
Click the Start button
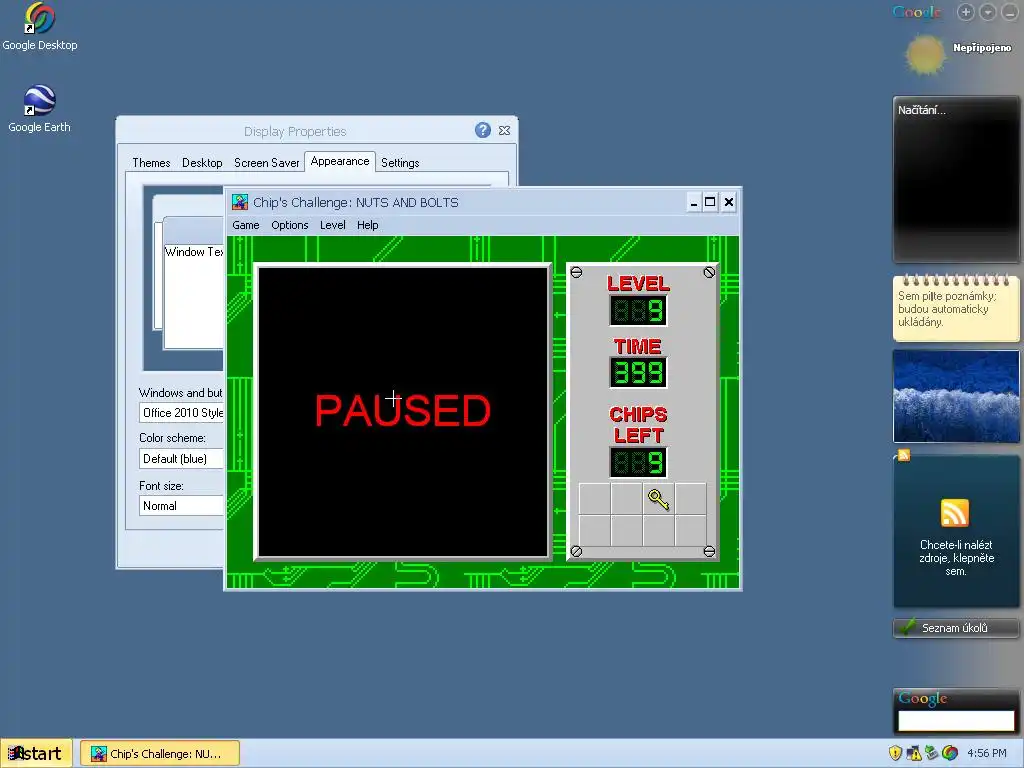tap(36, 754)
